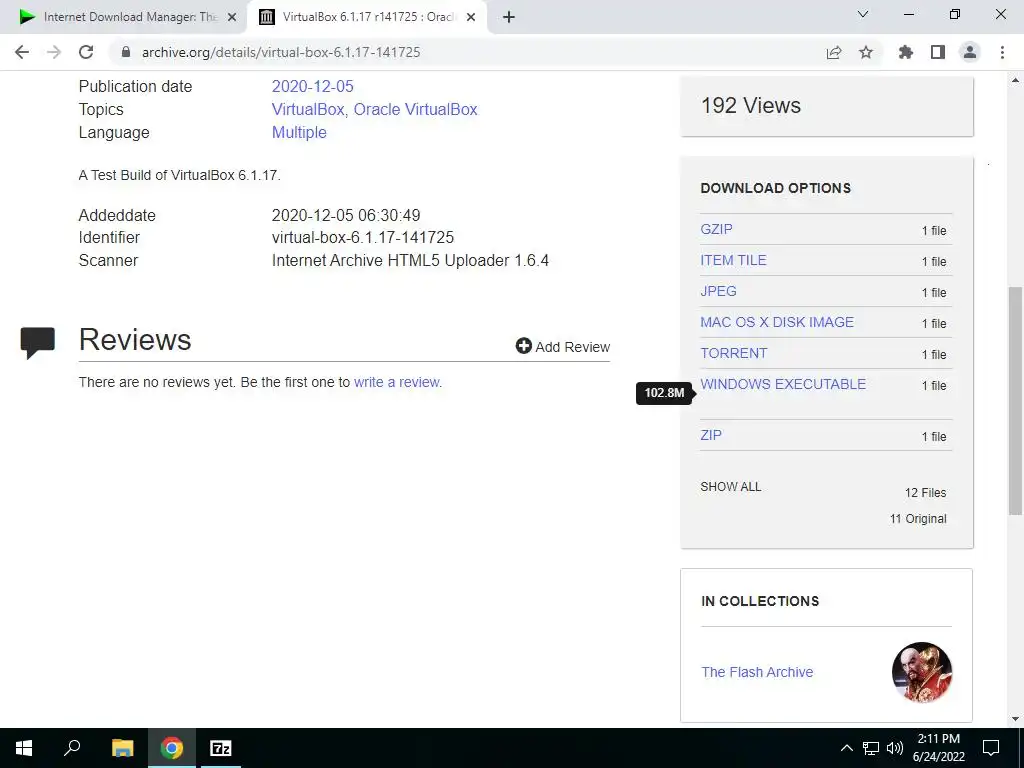Image resolution: width=1024 pixels, height=768 pixels.
Task: Click the Addeddate value 2020-12-05 06:30:49
Action: (345, 215)
